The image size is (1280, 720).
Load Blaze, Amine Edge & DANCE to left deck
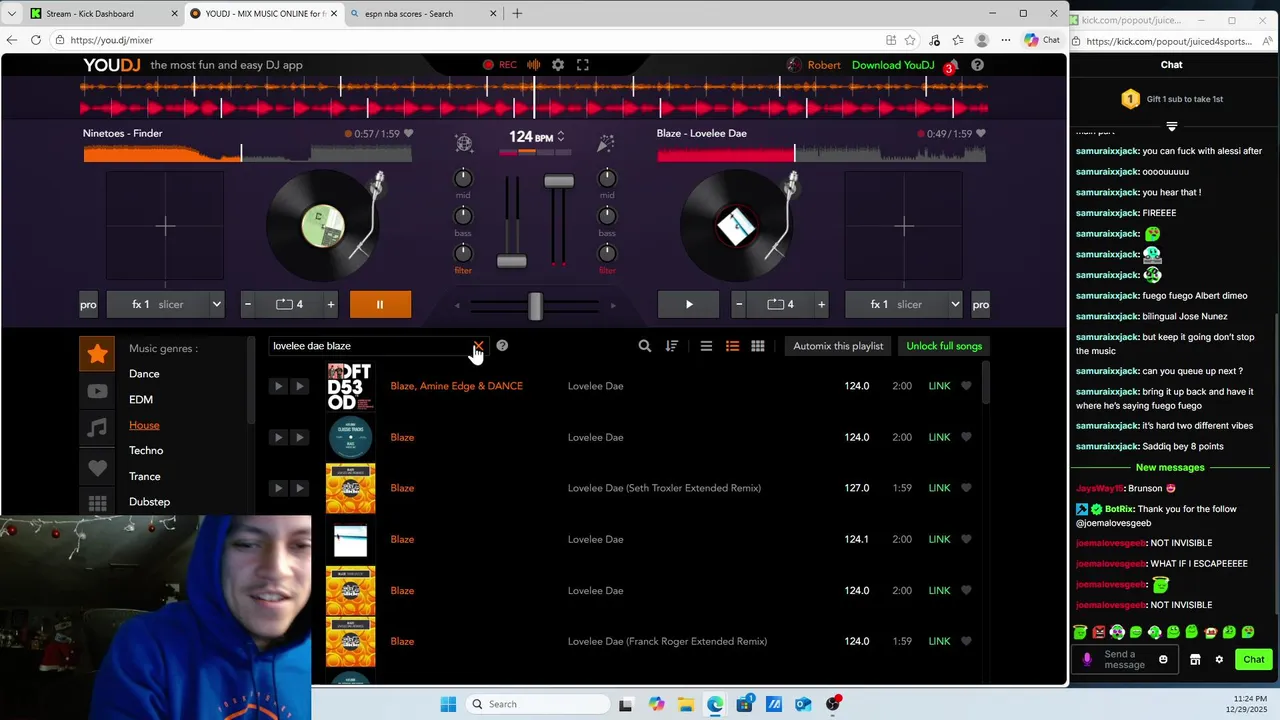(278, 386)
